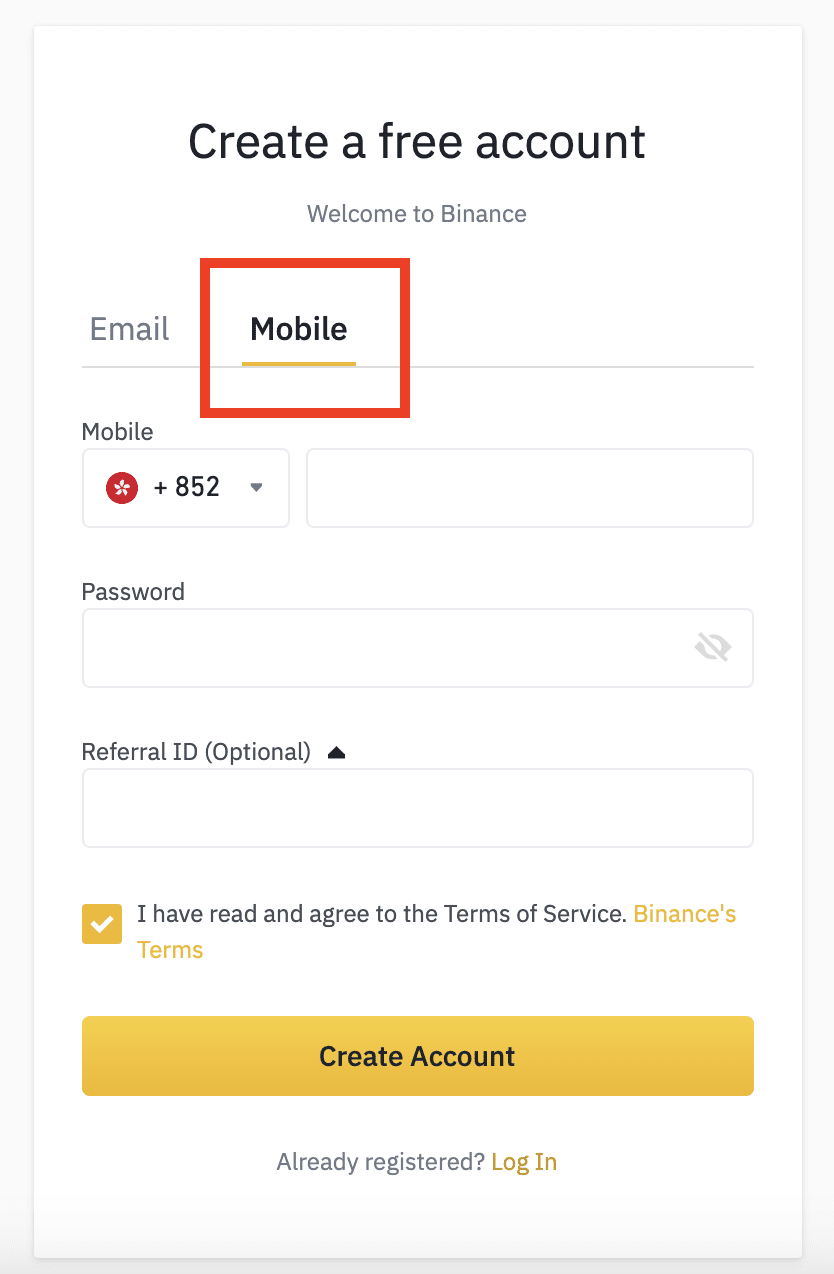Open the Log In link
Viewport: 834px width, 1274px height.
coord(524,1162)
